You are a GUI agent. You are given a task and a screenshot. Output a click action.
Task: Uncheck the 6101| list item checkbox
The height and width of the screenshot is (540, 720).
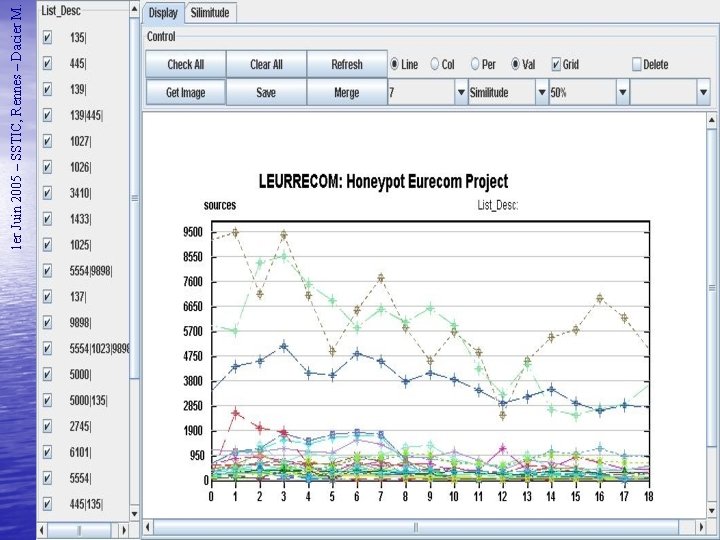tap(47, 452)
